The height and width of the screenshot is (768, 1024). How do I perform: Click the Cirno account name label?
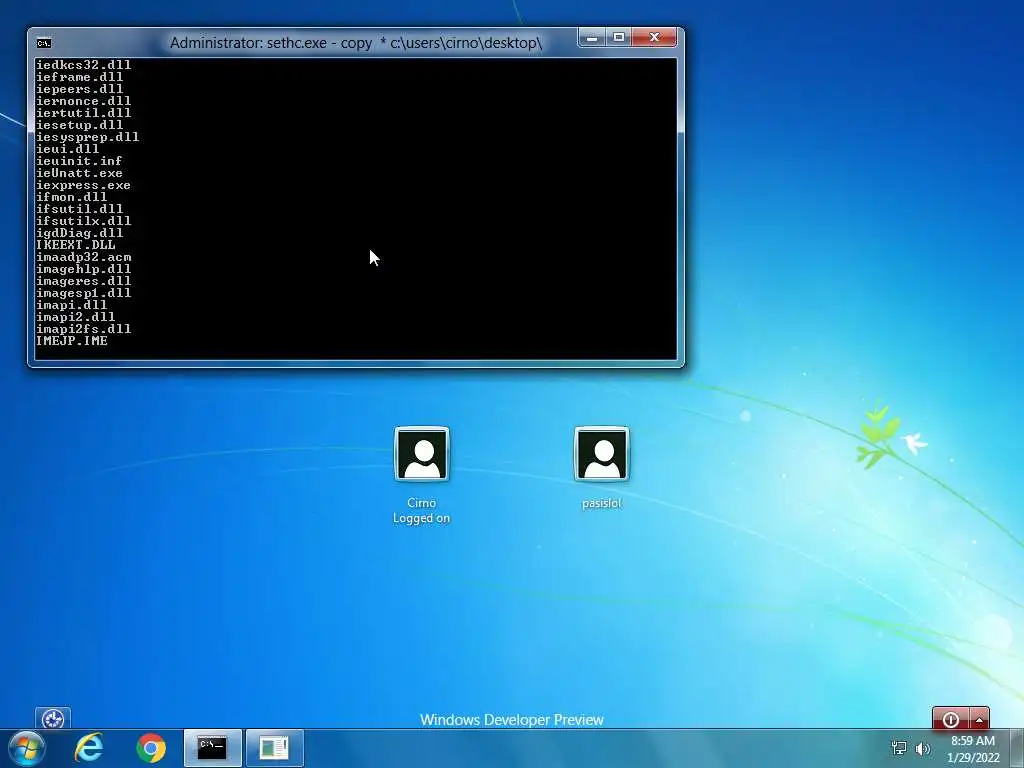pos(421,503)
